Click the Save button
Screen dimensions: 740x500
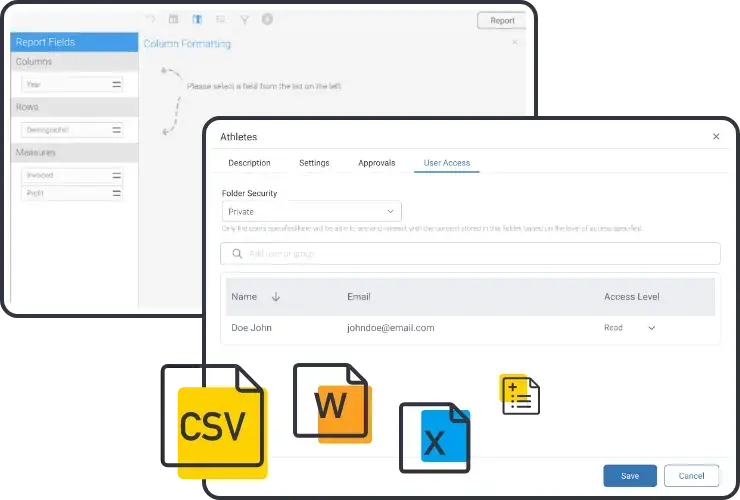(x=630, y=476)
